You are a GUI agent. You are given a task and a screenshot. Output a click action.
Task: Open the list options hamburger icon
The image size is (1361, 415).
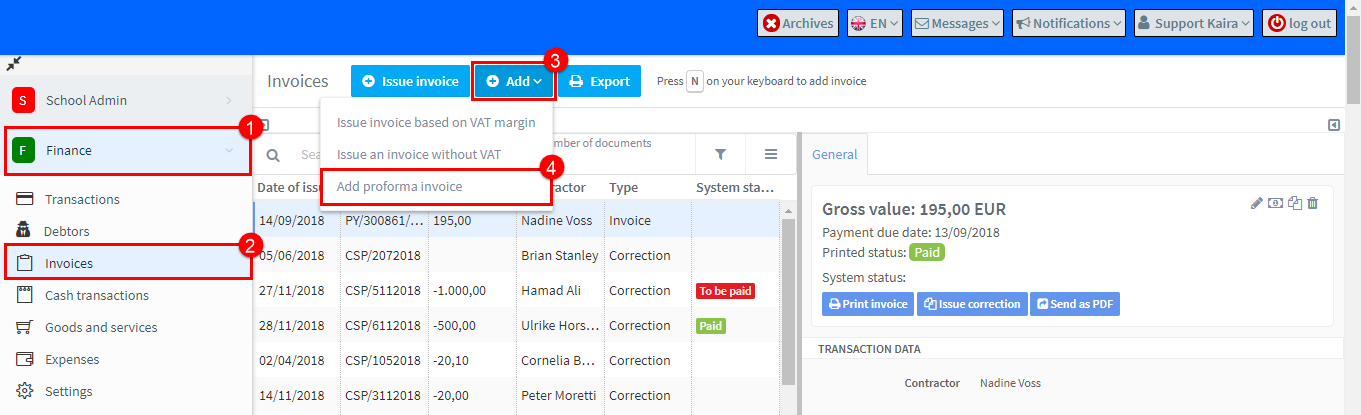[771, 154]
